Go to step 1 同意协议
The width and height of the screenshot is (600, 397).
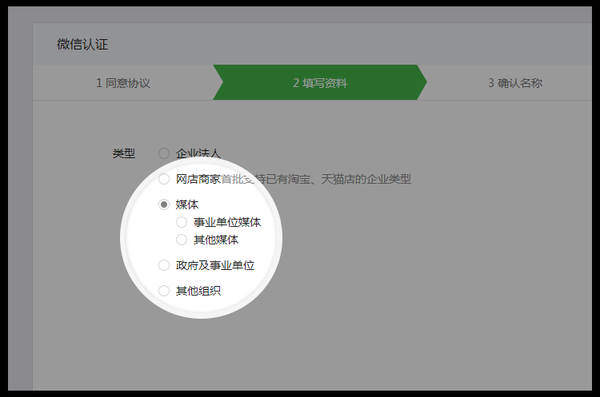[x=123, y=83]
